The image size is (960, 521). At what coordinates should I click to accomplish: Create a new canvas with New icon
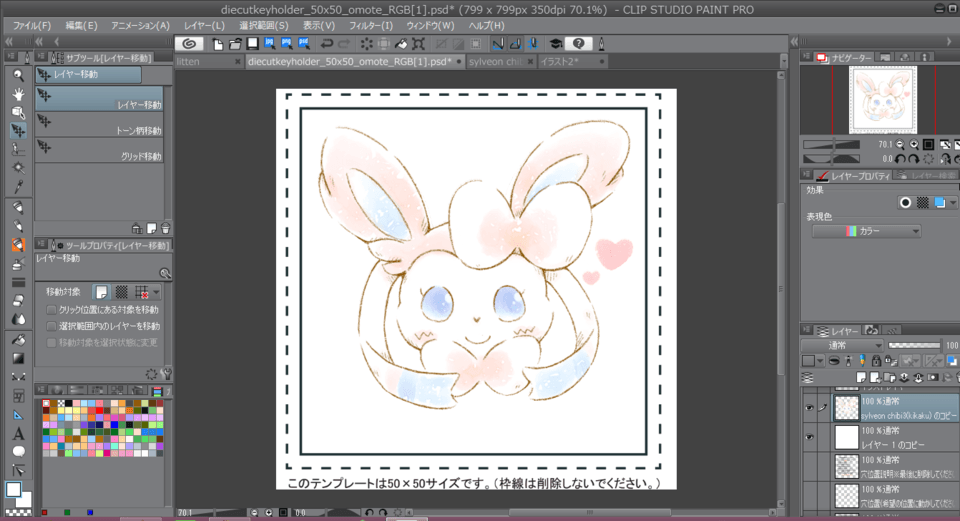click(x=217, y=44)
